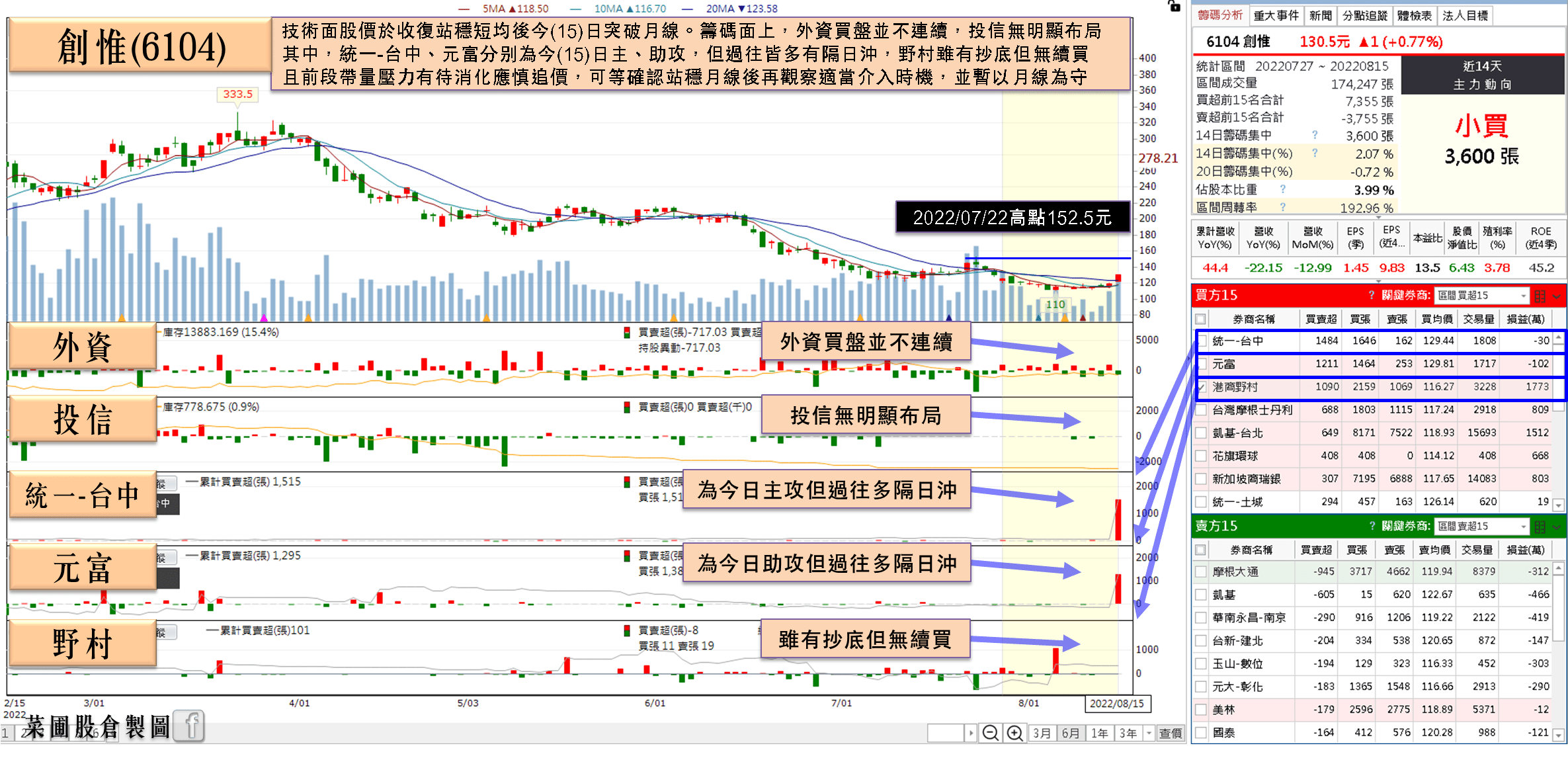1568x762 pixels.
Task: Open help icon in 買方15 header
Action: click(1371, 295)
